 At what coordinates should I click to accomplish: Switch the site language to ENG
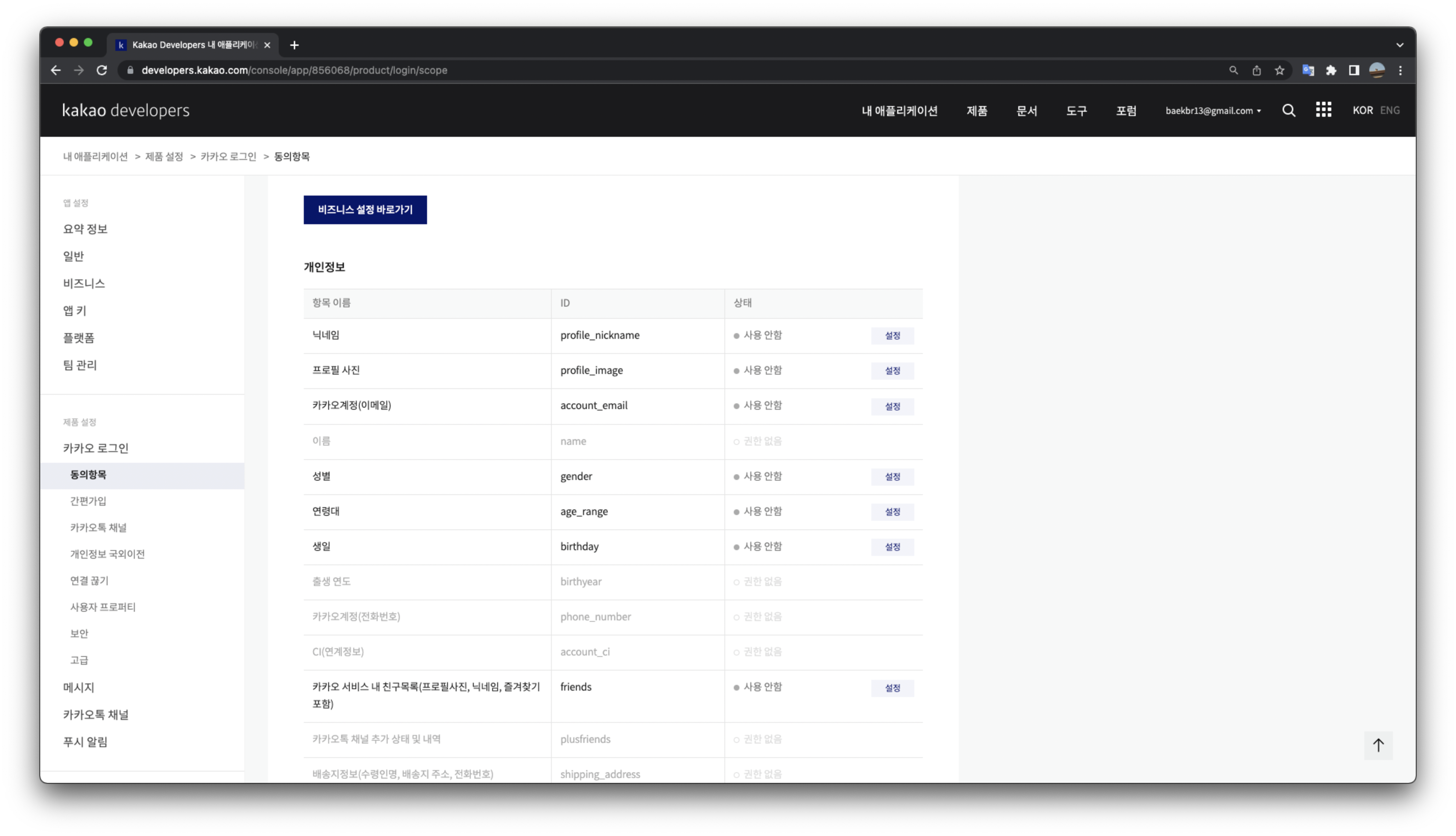pos(1389,110)
